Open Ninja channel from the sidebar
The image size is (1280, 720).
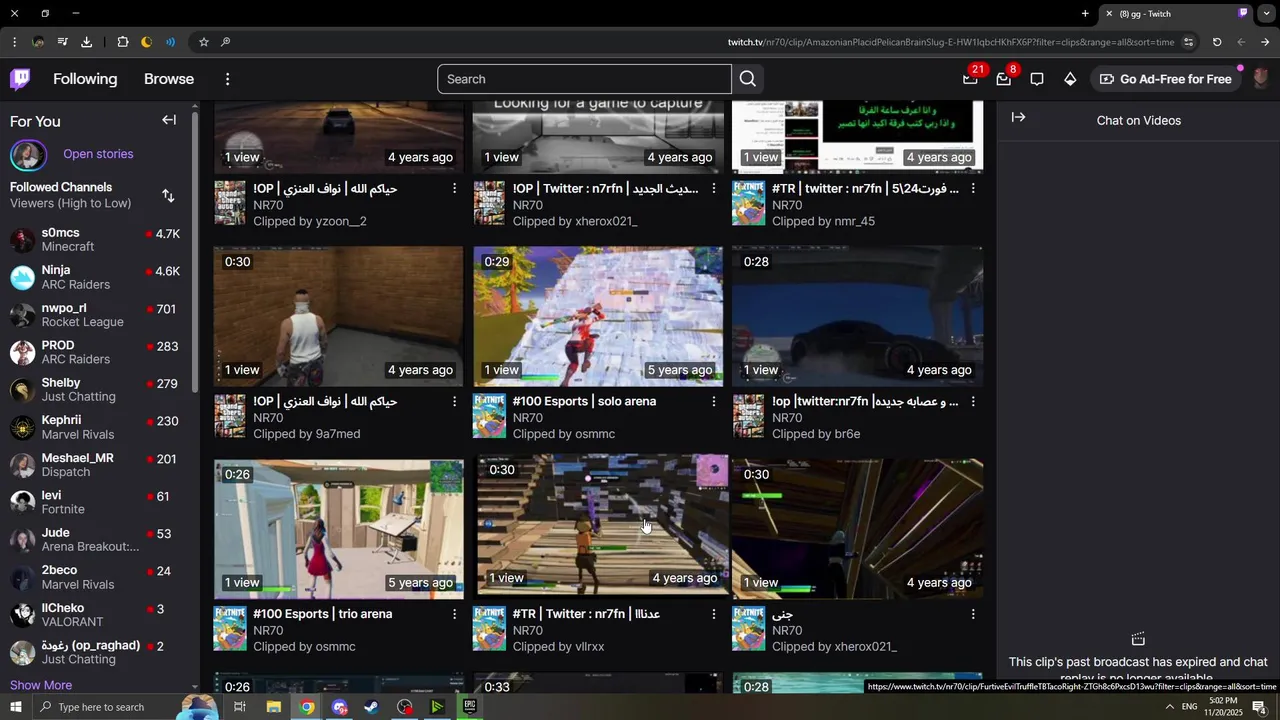pos(95,277)
